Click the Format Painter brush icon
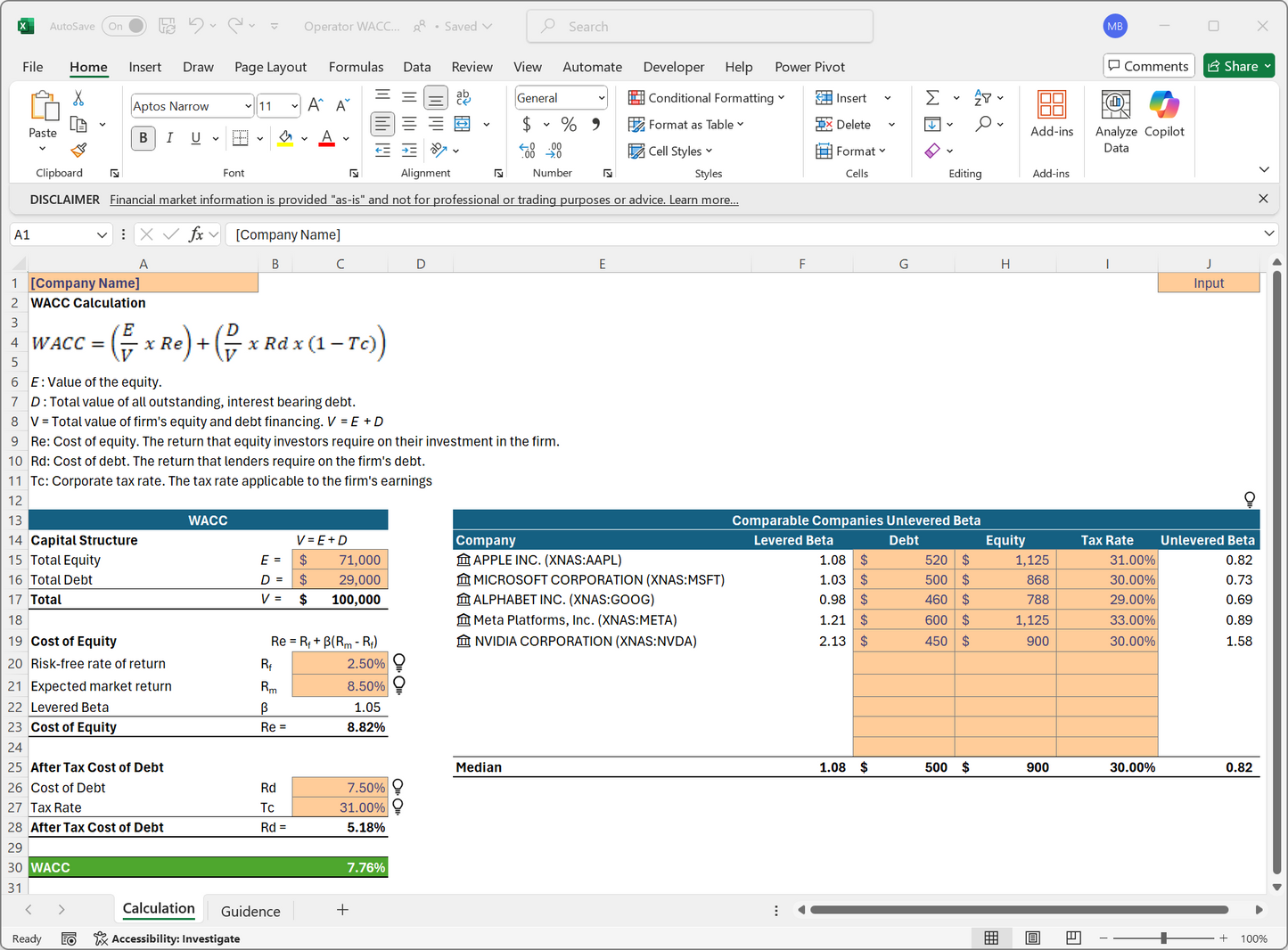 [78, 150]
